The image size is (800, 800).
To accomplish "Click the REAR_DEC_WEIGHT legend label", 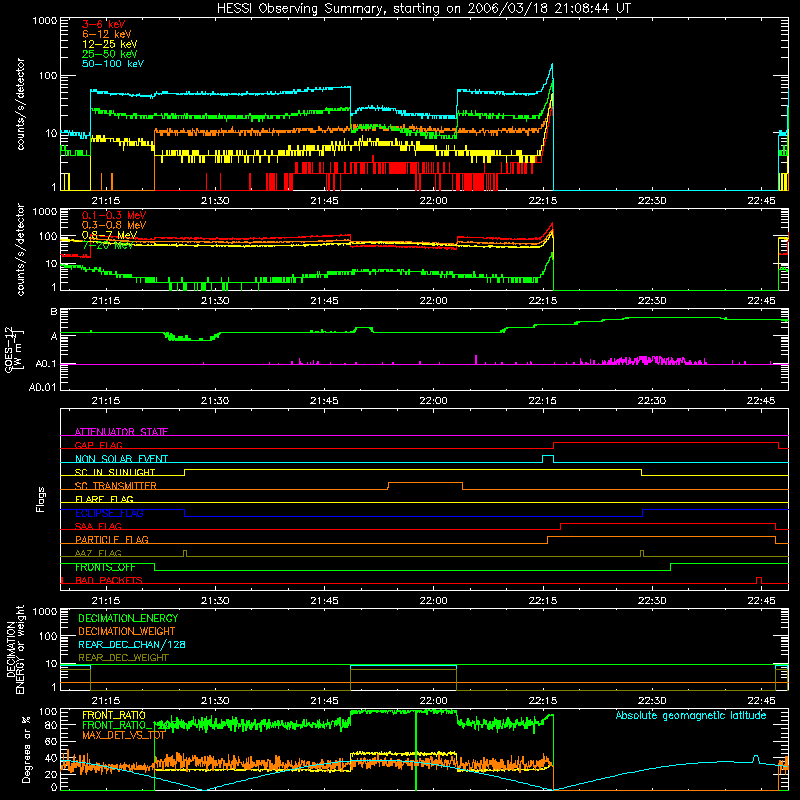I will click(123, 658).
